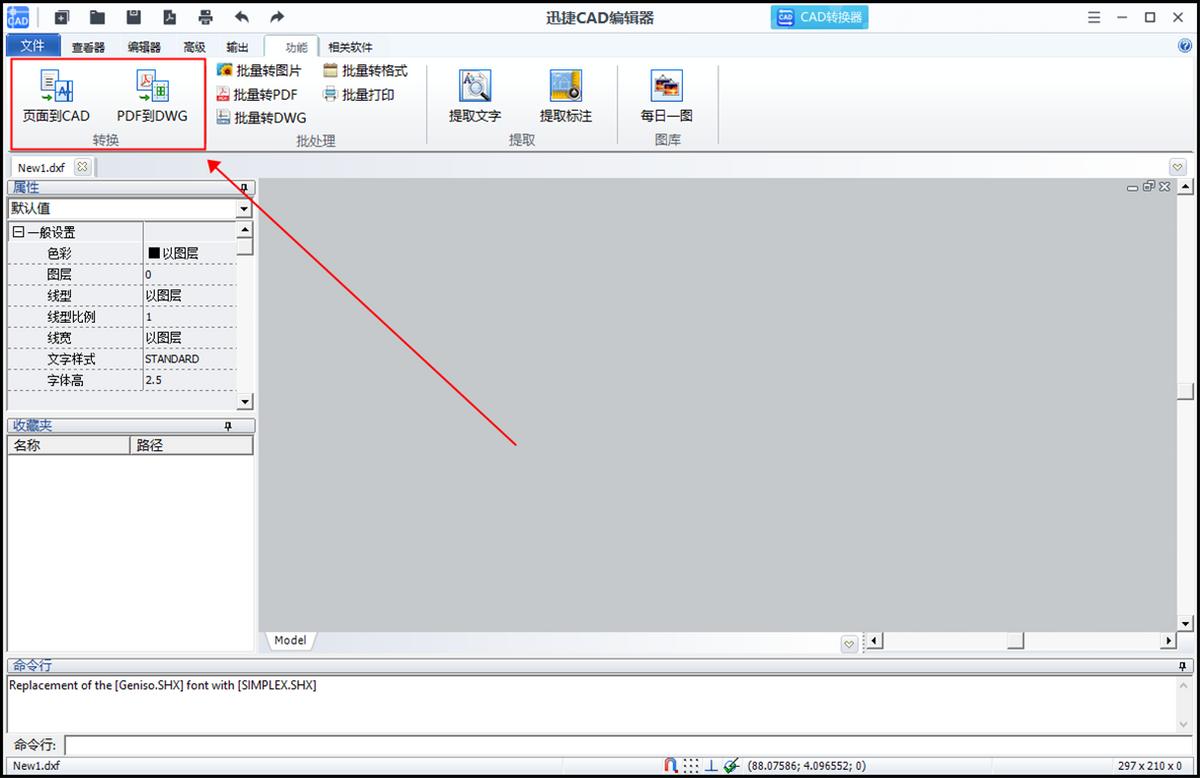Screen dimensions: 1200x778
Task: Click the 提取文字 extract text icon
Action: point(475,86)
